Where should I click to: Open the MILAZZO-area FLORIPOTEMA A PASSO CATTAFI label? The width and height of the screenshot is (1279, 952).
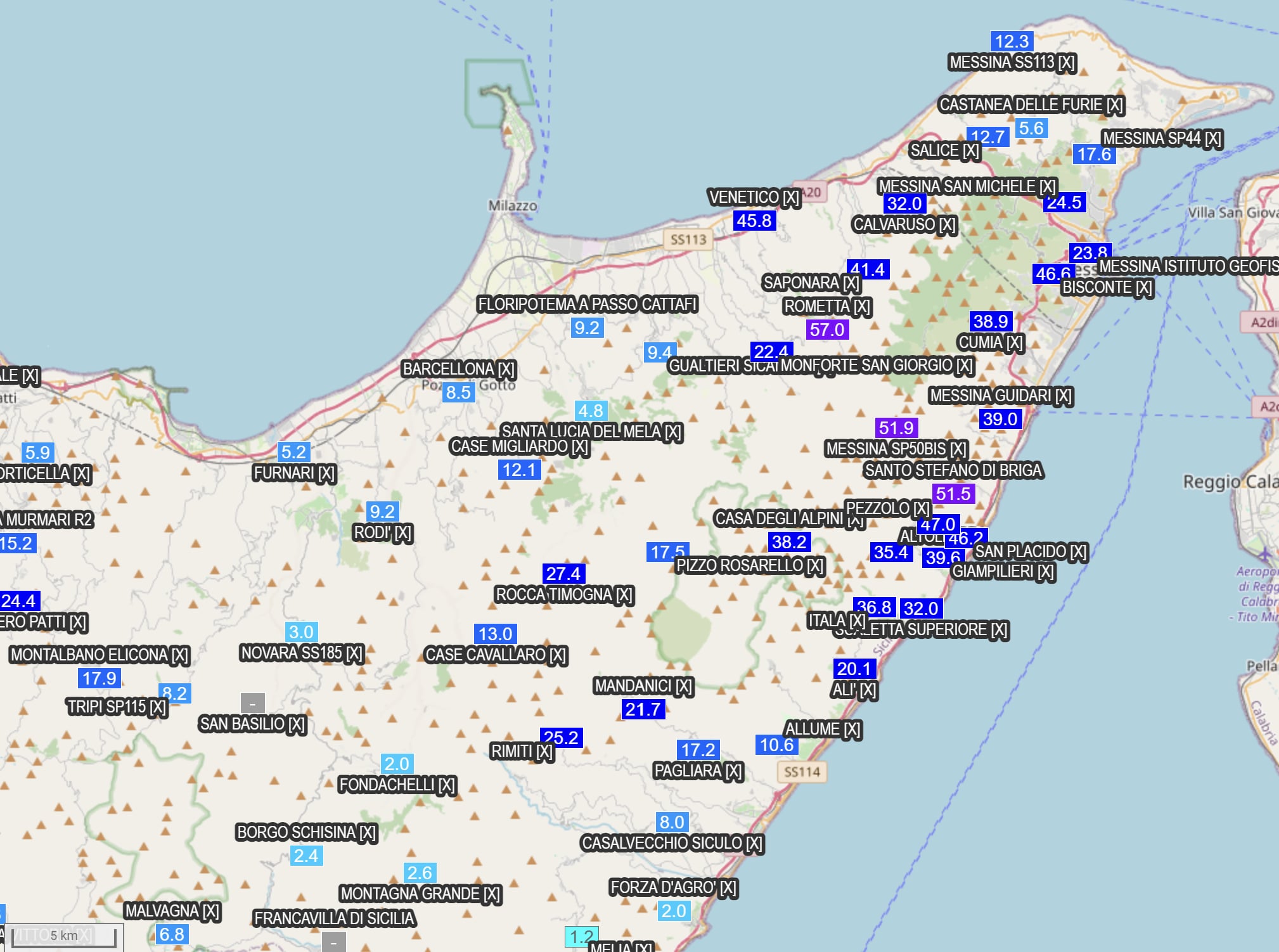point(587,305)
